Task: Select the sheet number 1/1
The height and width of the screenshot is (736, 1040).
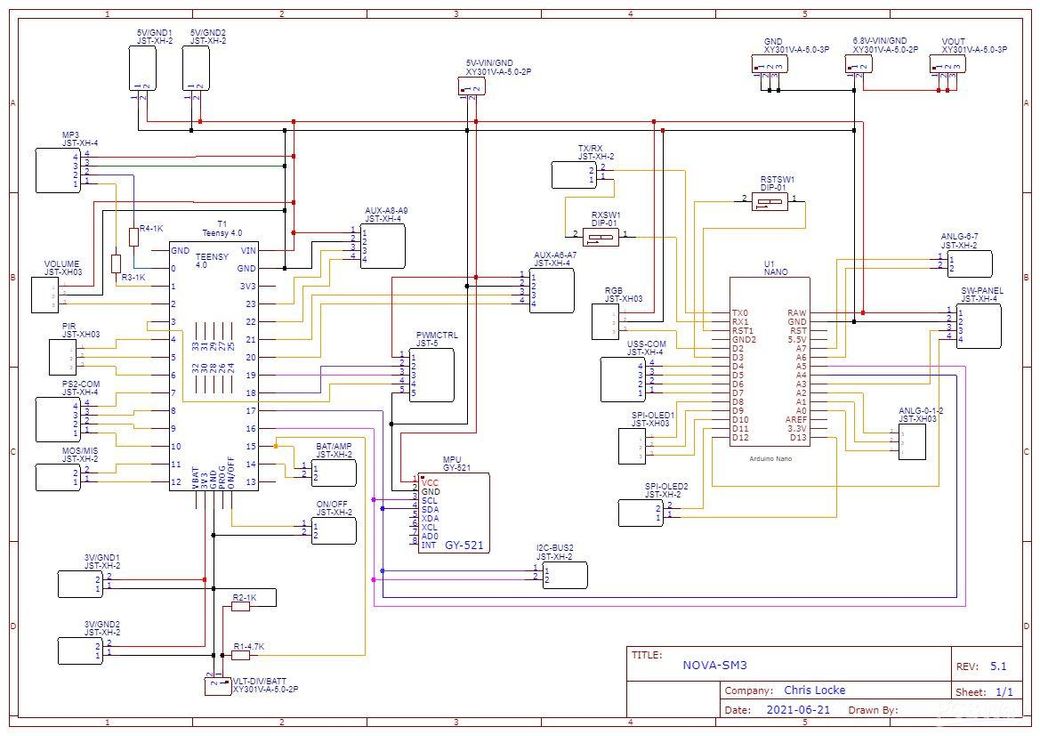Action: (x=1004, y=692)
